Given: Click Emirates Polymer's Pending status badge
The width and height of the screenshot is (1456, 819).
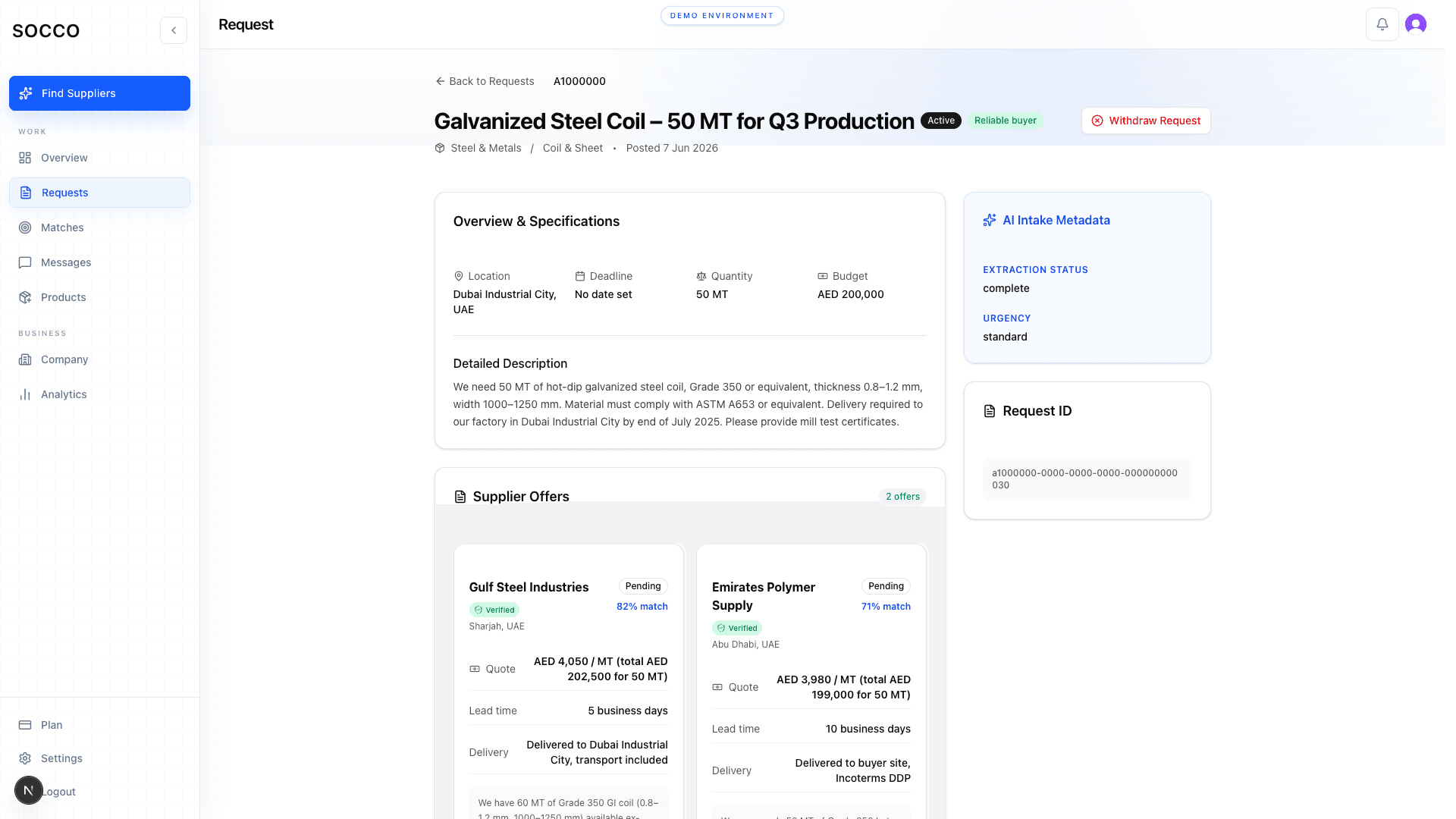Looking at the screenshot, I should click(886, 586).
